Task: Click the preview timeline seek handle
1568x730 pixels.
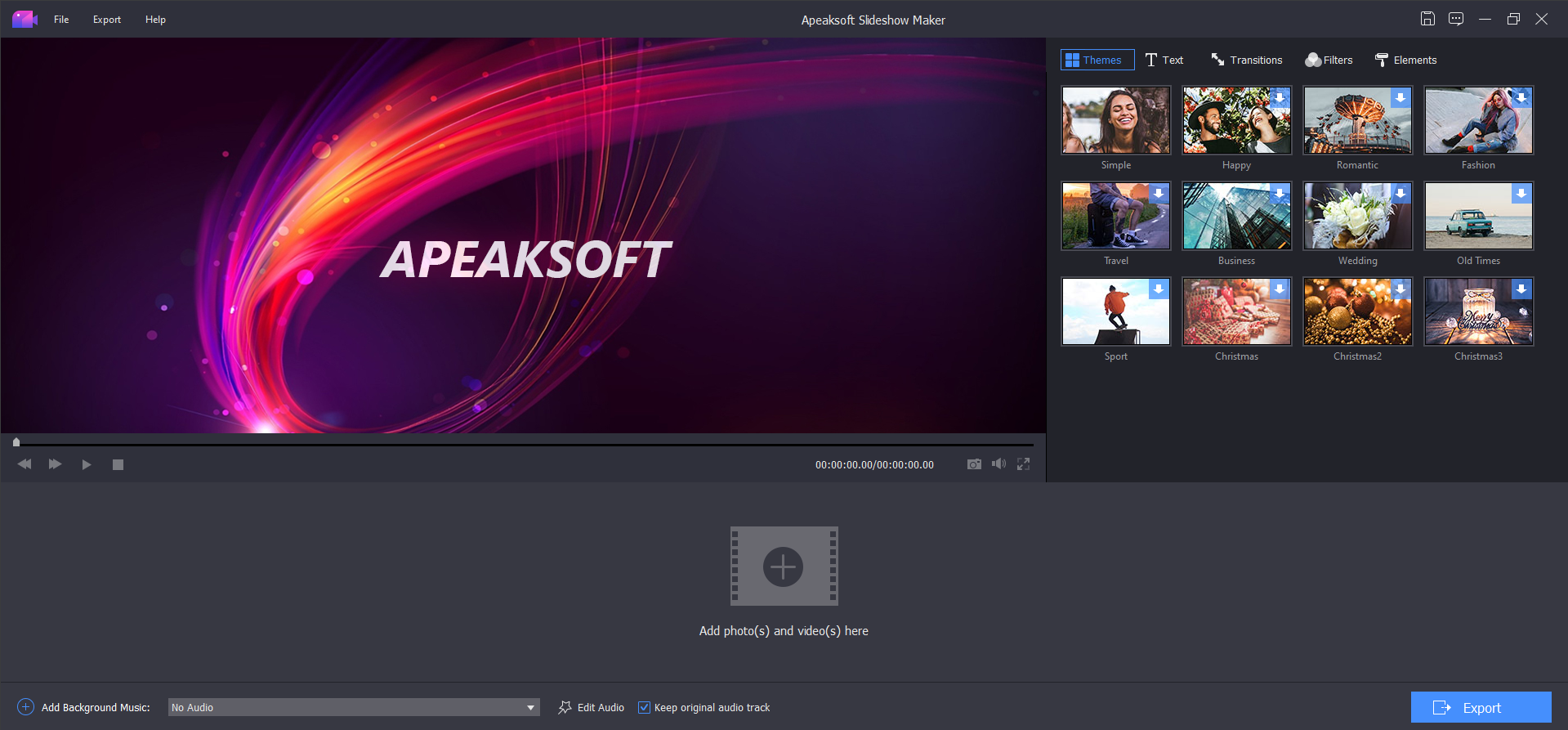Action: [x=16, y=442]
